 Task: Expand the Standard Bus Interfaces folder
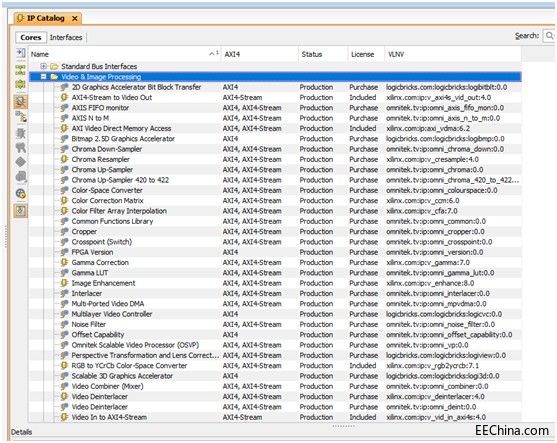(x=43, y=66)
